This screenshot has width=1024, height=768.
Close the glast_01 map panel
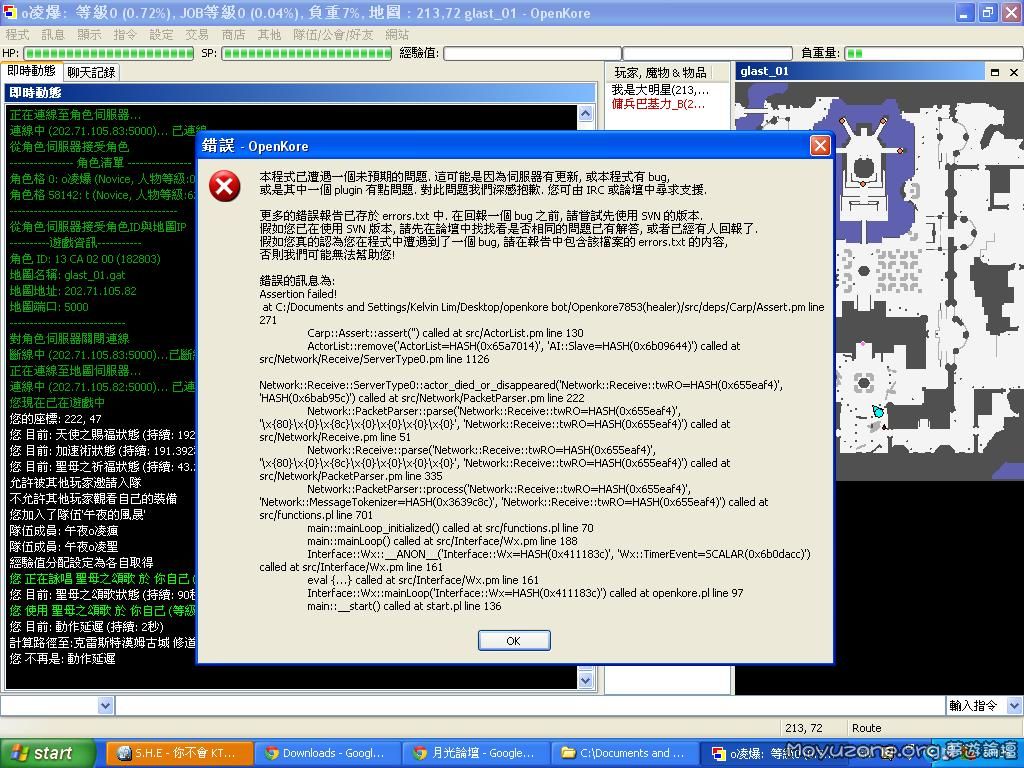1014,72
